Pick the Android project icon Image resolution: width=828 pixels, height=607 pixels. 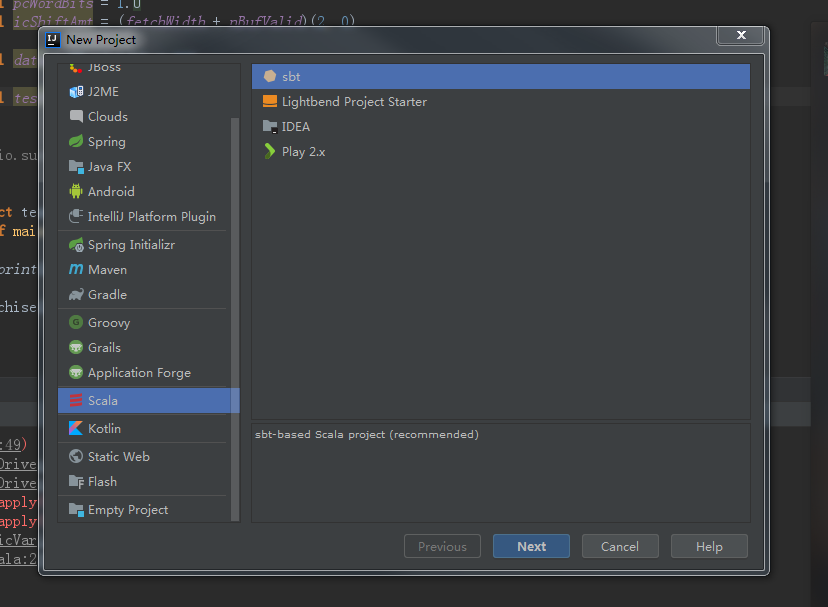coord(75,191)
